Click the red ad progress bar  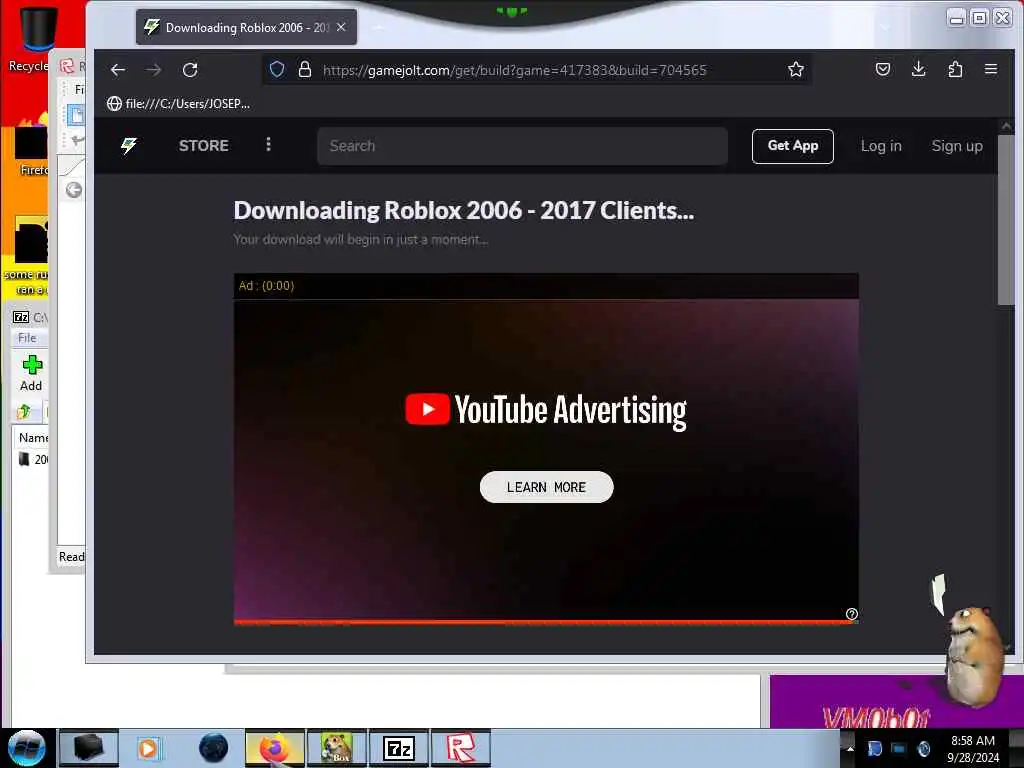(x=545, y=622)
